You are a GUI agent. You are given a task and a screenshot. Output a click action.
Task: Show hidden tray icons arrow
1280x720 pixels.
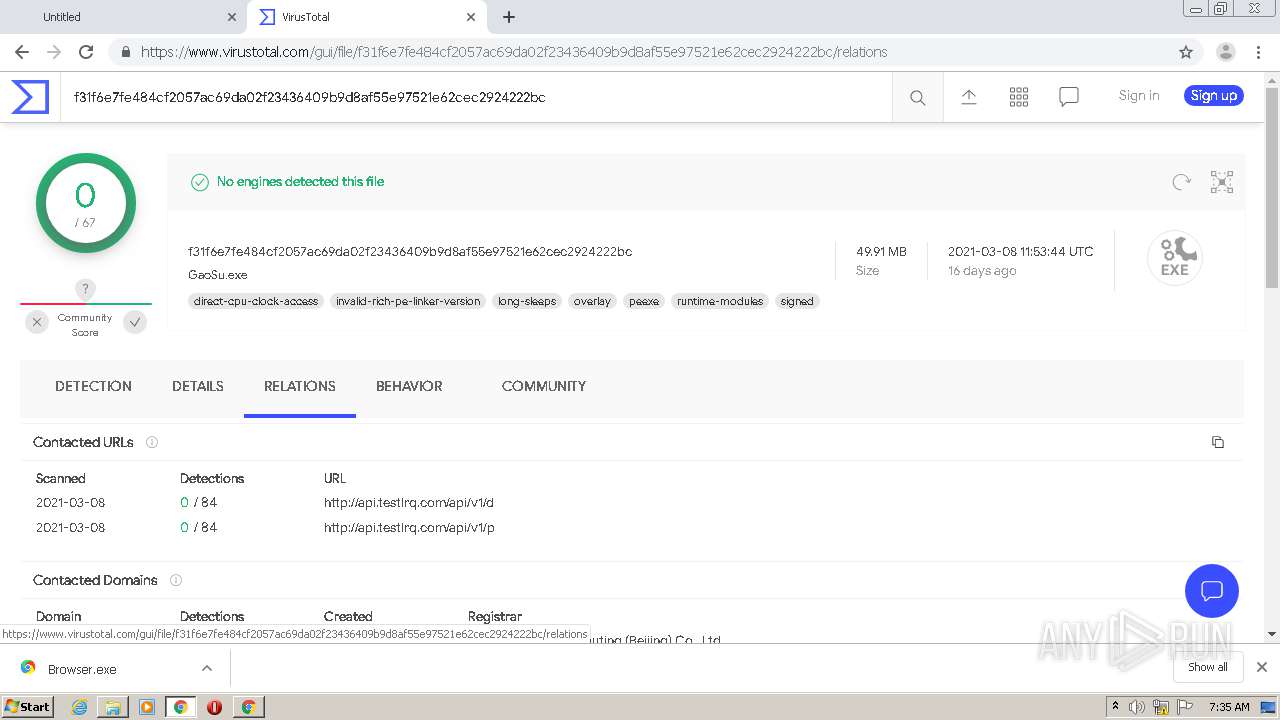pos(1115,707)
